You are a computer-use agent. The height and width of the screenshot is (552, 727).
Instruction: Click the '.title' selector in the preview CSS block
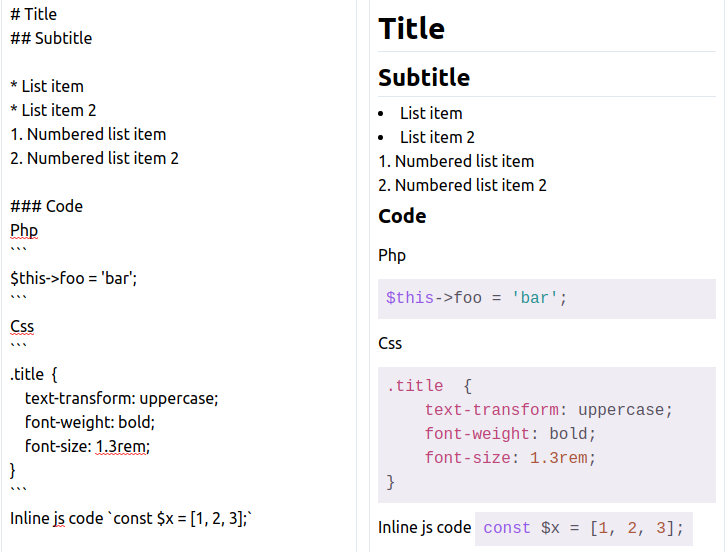click(x=414, y=386)
